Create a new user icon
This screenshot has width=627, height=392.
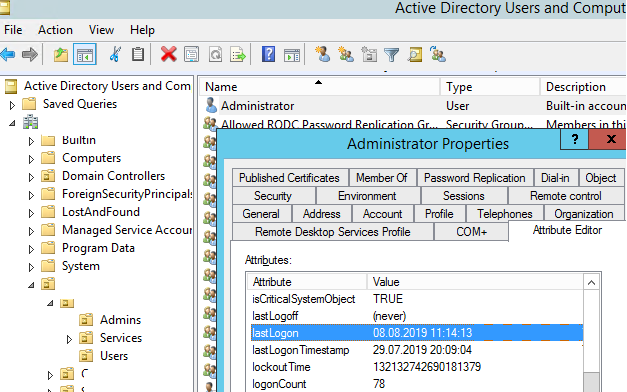[x=322, y=54]
